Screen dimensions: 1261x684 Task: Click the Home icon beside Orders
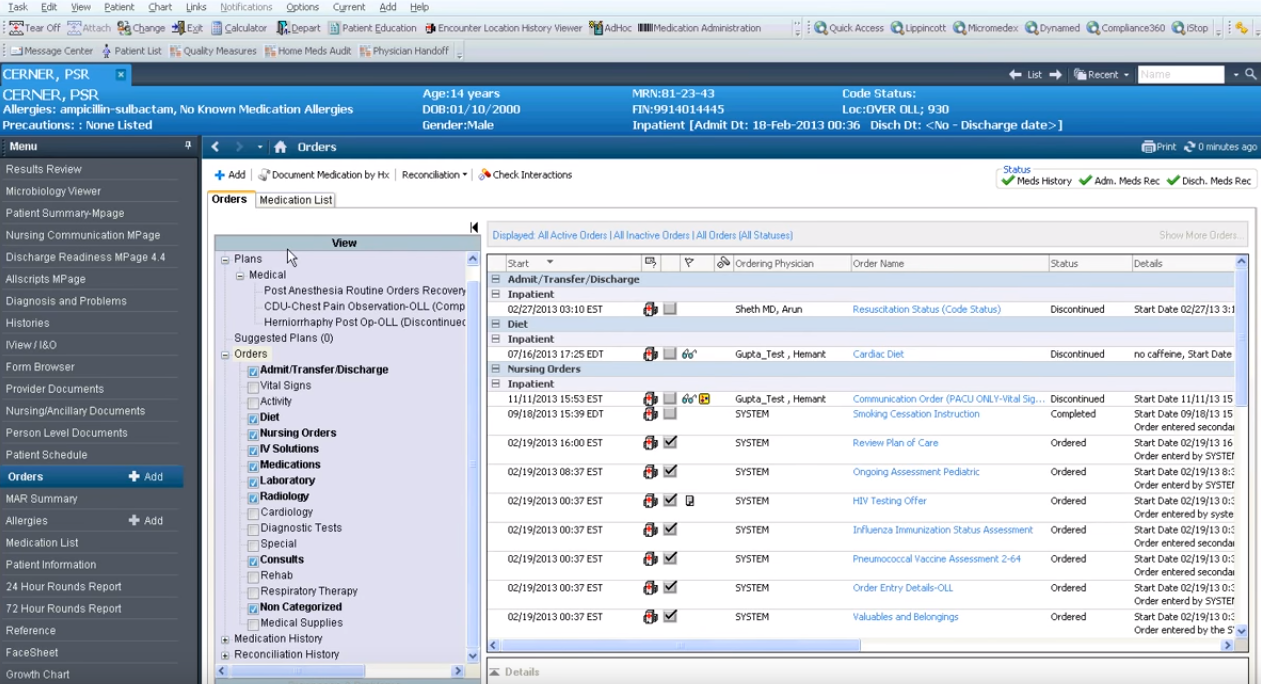coord(280,147)
